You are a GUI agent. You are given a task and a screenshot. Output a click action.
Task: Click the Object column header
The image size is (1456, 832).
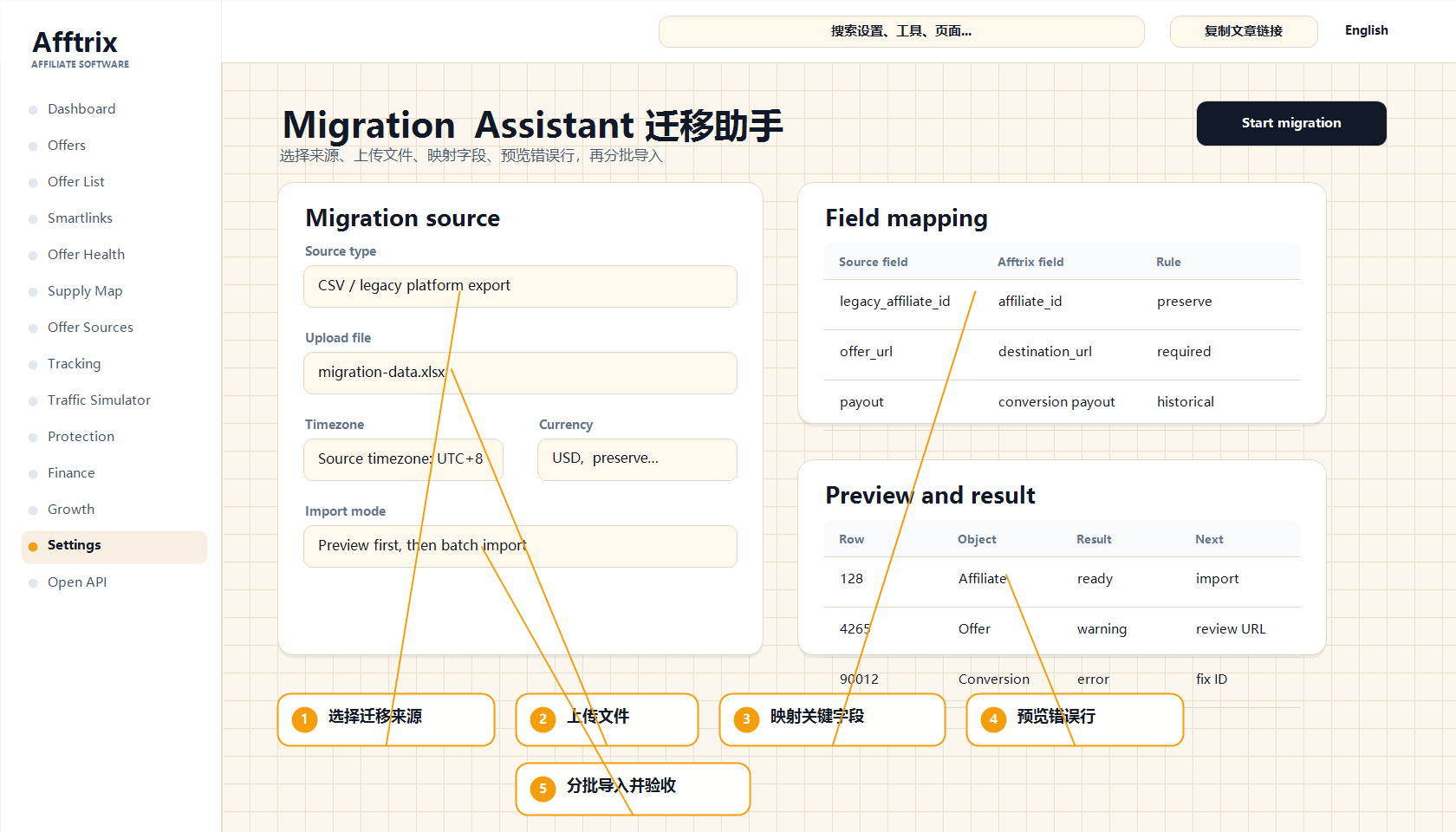[x=977, y=539]
